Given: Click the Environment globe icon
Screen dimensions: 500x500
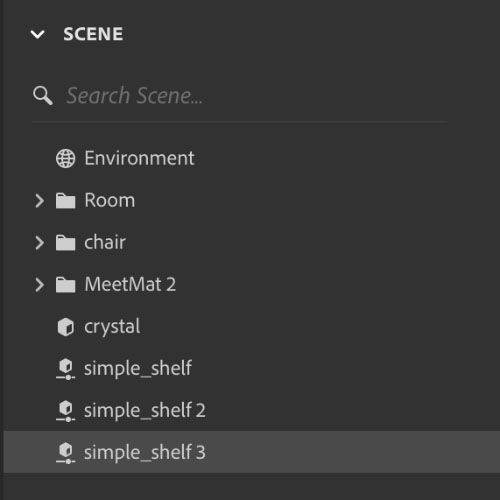Looking at the screenshot, I should point(65,158).
